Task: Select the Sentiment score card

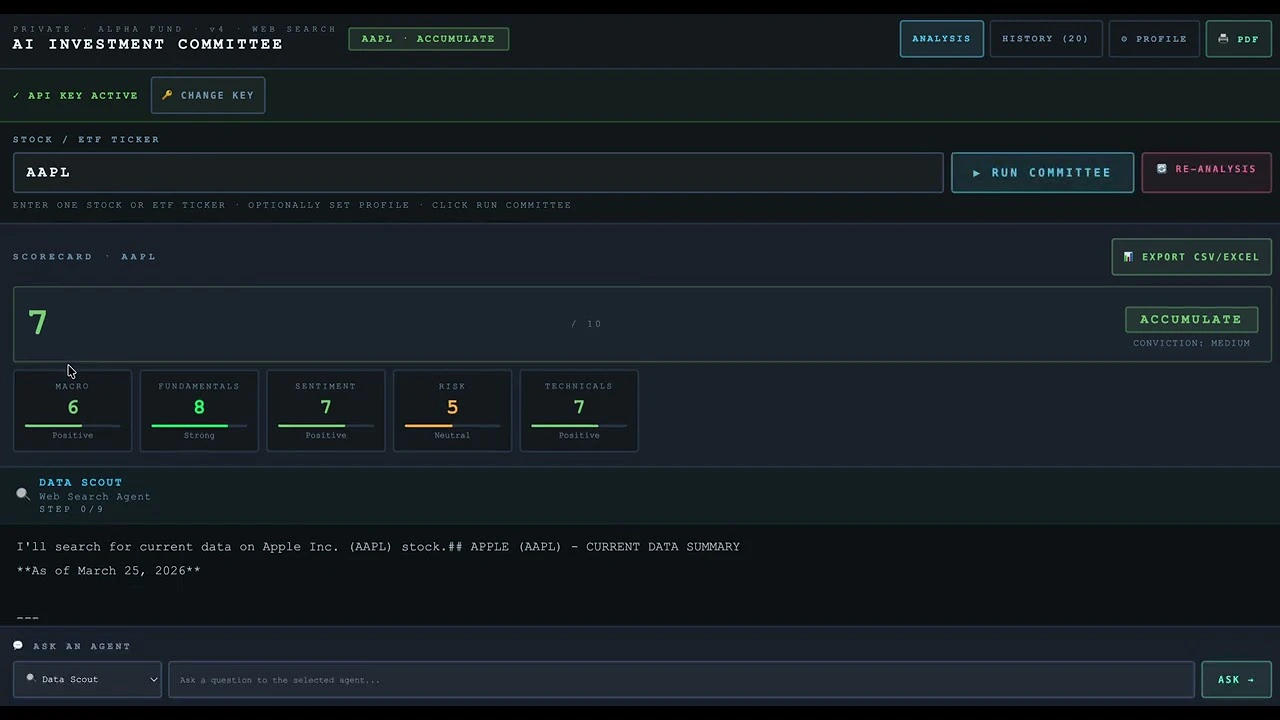Action: [325, 411]
